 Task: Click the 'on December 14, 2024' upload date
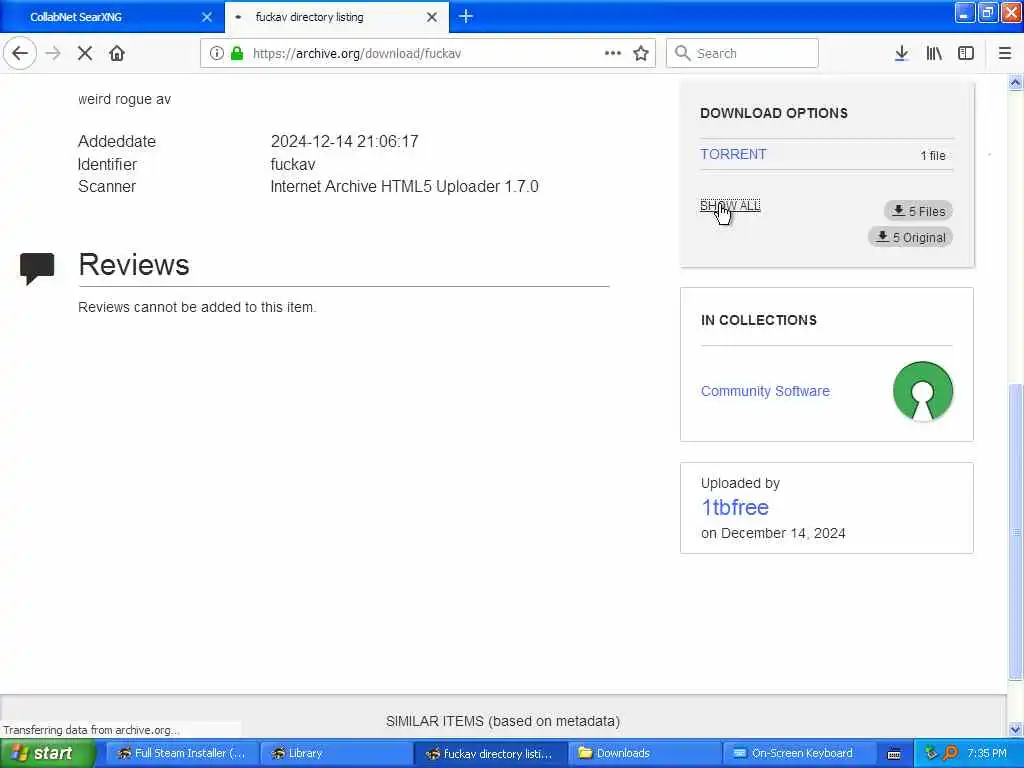773,533
